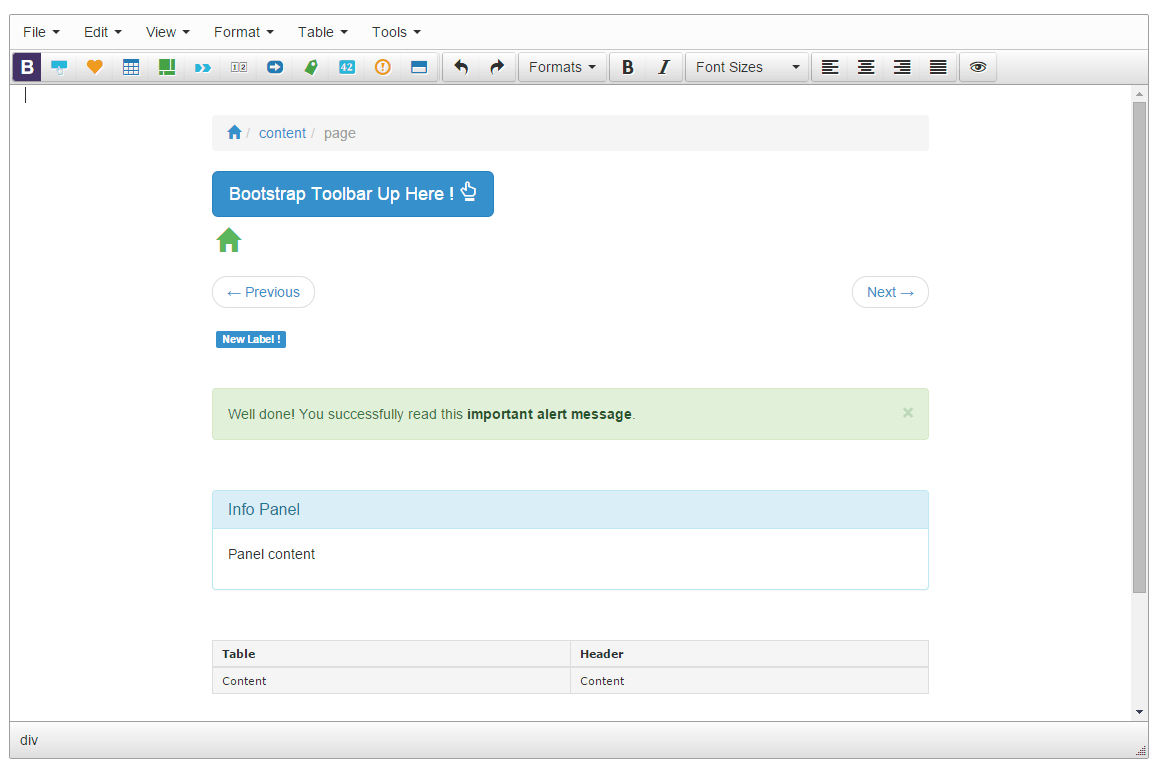
Task: Insert a label with the green tag icon
Action: click(x=311, y=67)
